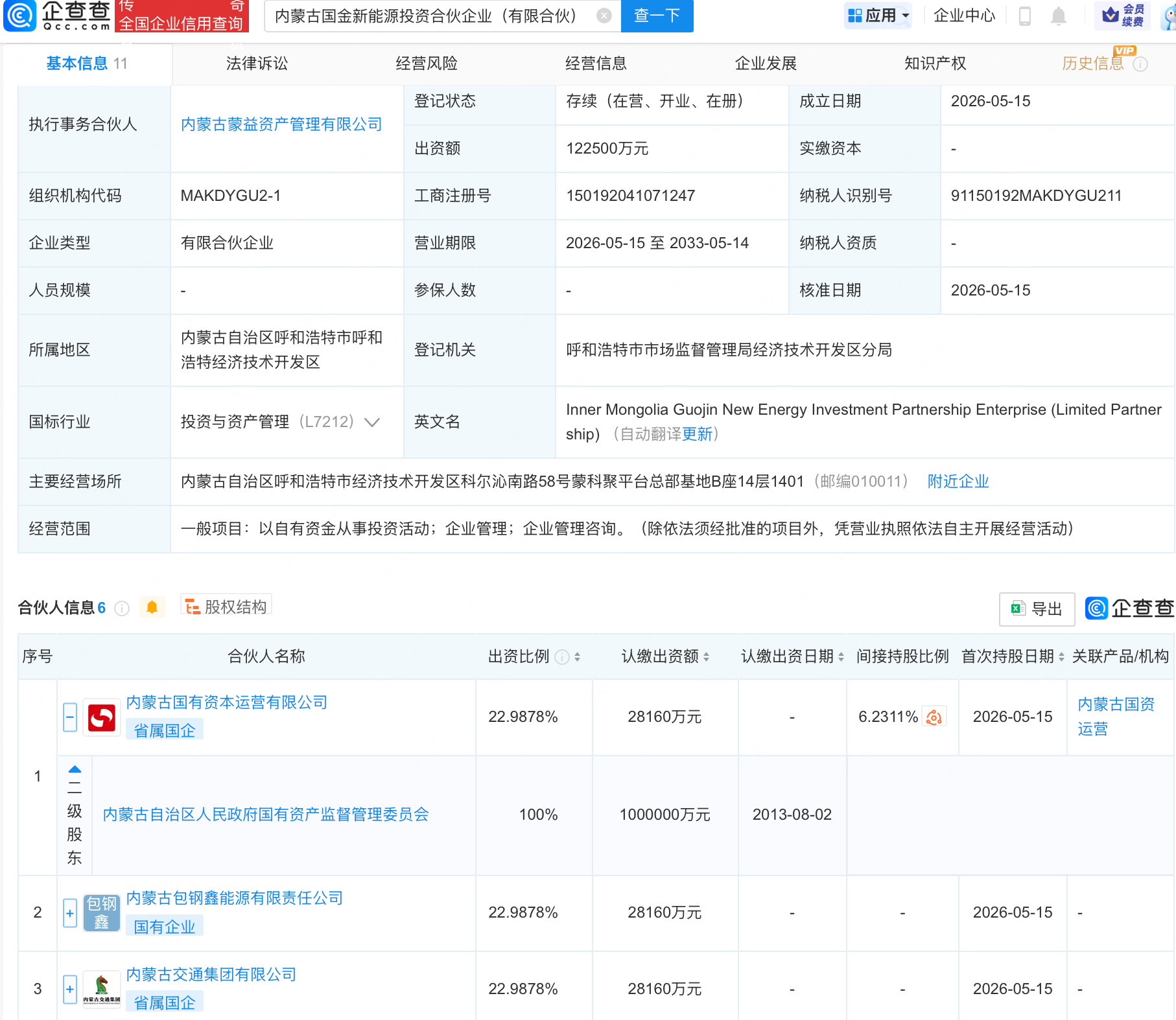Enable monitoring via orange bell icon
The image size is (1176, 1020).
152,607
